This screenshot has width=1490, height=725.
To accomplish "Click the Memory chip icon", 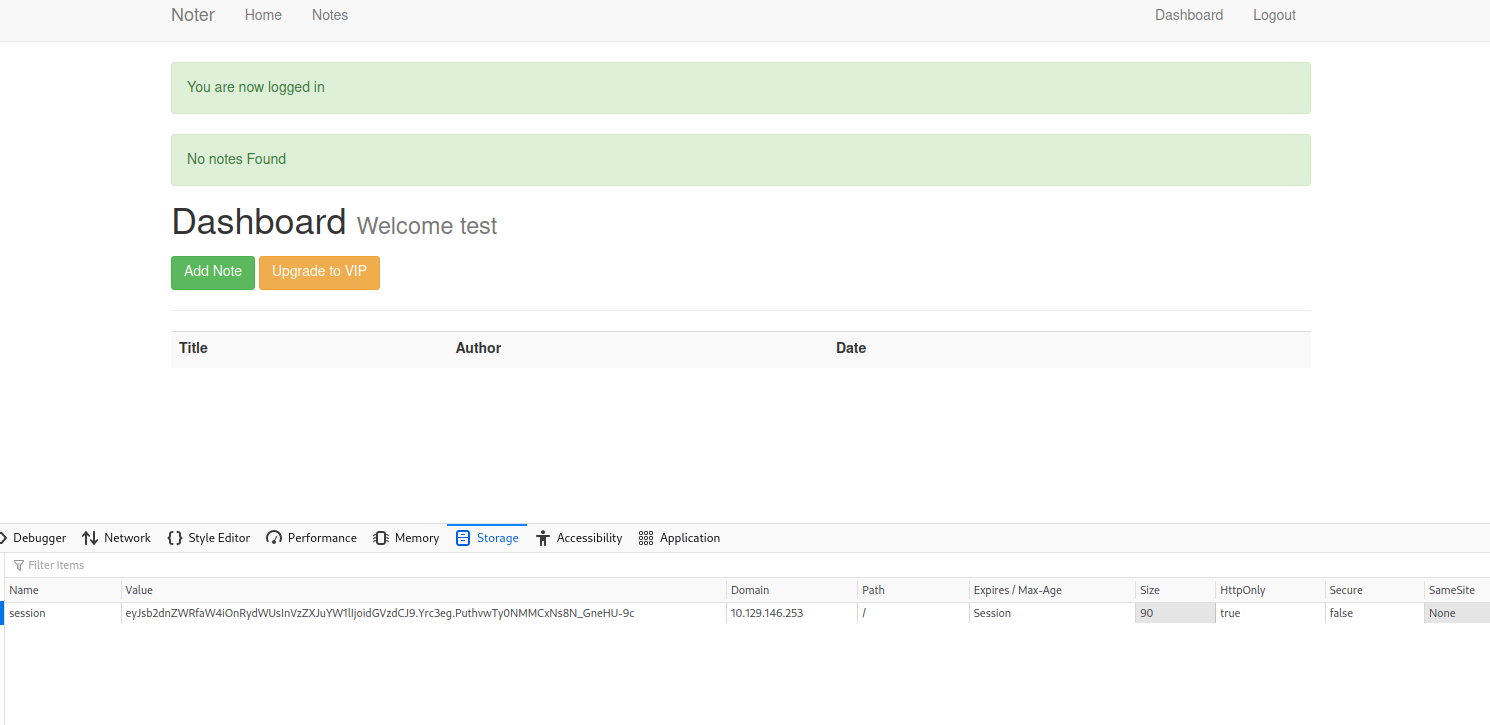I will click(381, 538).
